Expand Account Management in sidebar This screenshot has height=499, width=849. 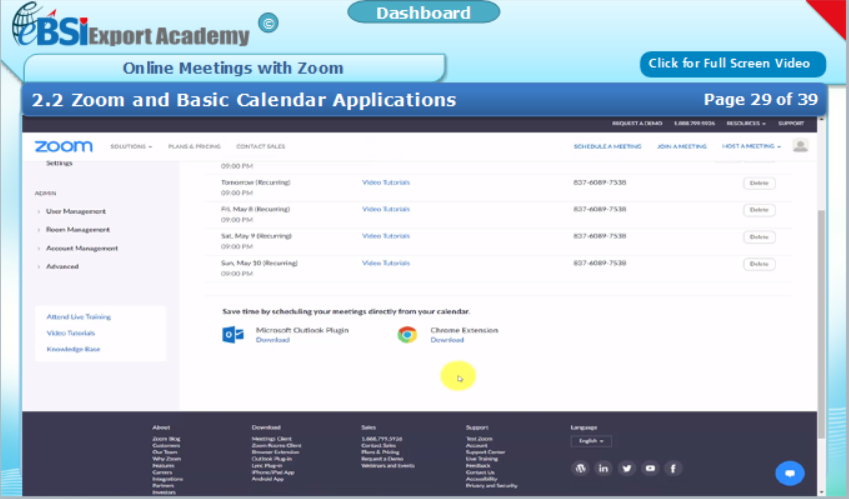[x=81, y=248]
